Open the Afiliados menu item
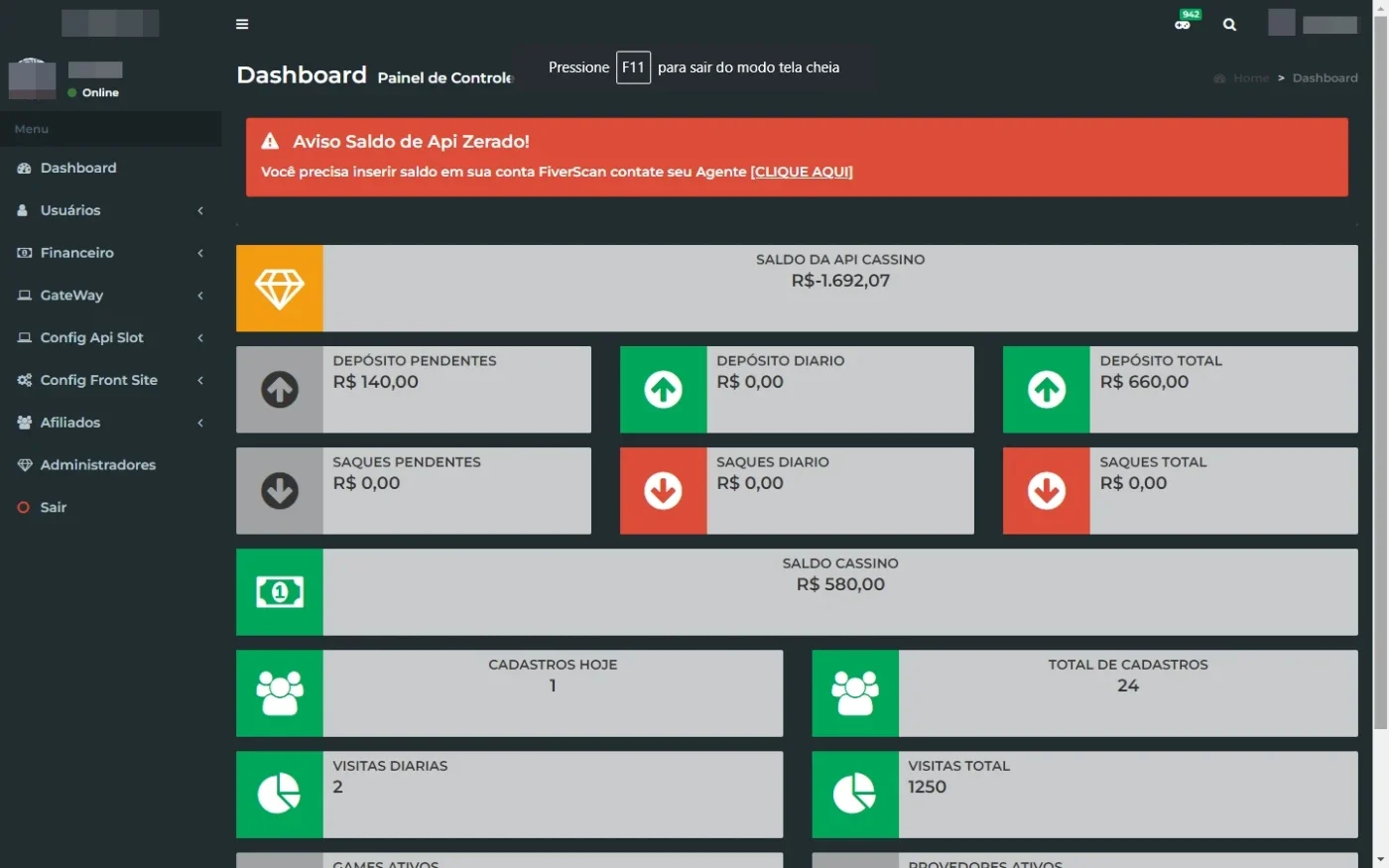 [x=110, y=423]
